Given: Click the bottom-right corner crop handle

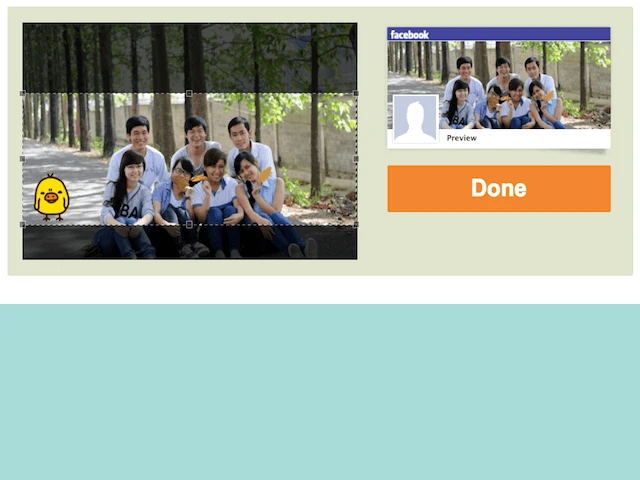Looking at the screenshot, I should 356,224.
